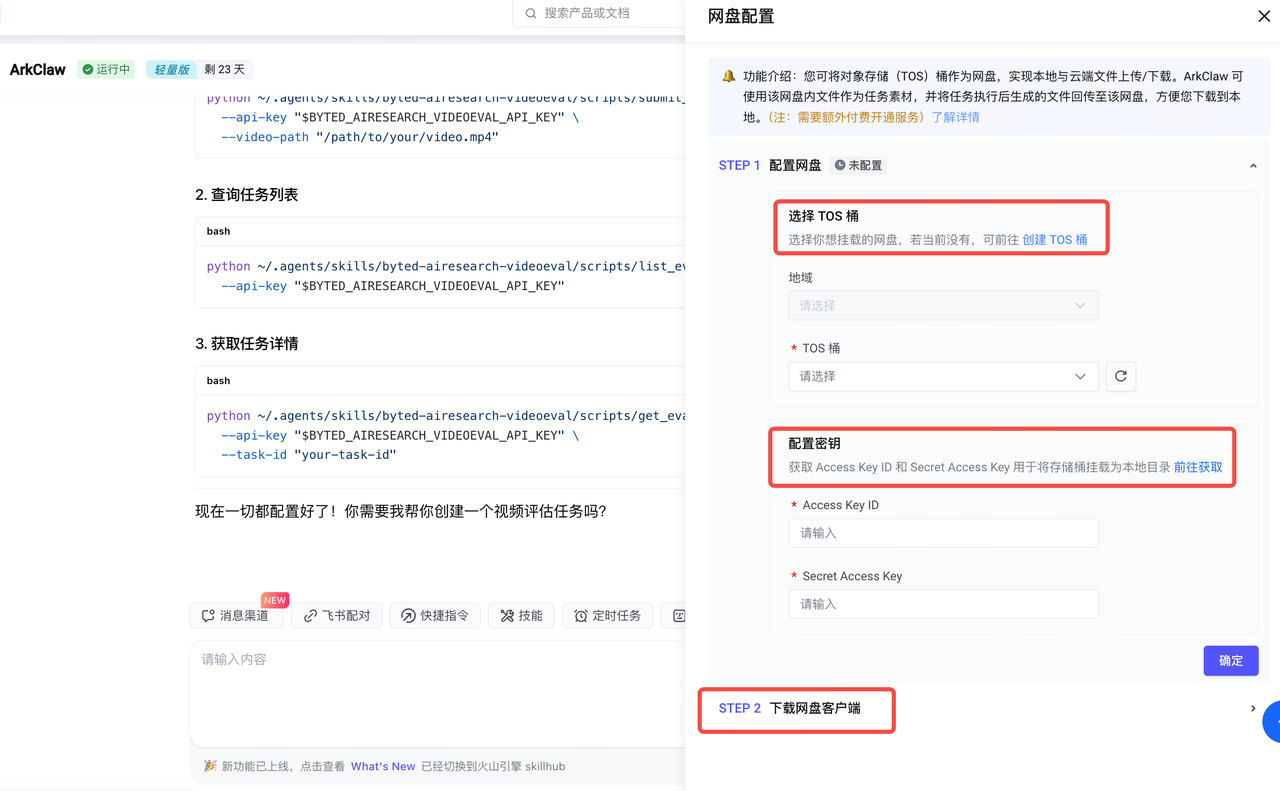Click the green 运行中 status badge
The height and width of the screenshot is (791, 1280).
[106, 70]
